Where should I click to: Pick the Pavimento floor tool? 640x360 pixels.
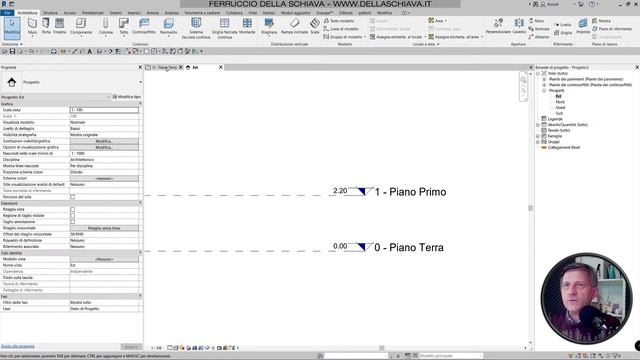pos(169,27)
